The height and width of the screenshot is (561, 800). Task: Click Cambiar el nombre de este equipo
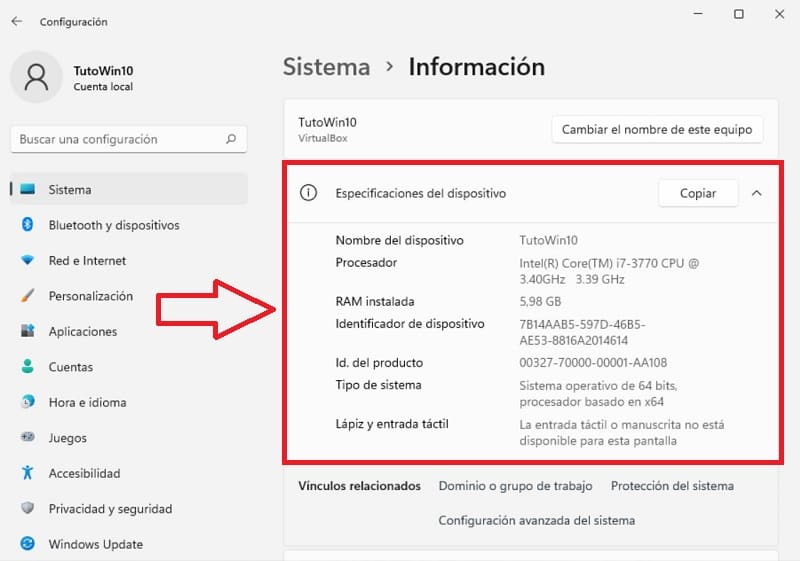click(x=657, y=130)
